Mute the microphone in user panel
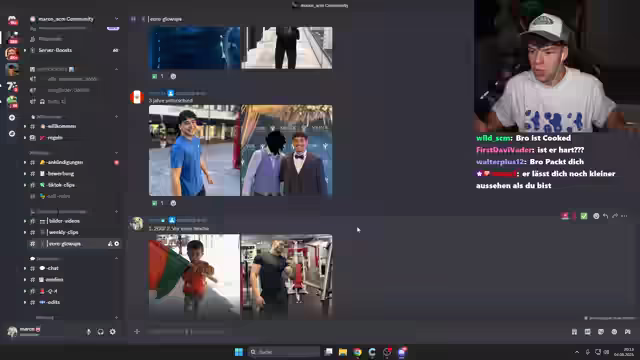The height and width of the screenshot is (360, 640). [x=89, y=332]
